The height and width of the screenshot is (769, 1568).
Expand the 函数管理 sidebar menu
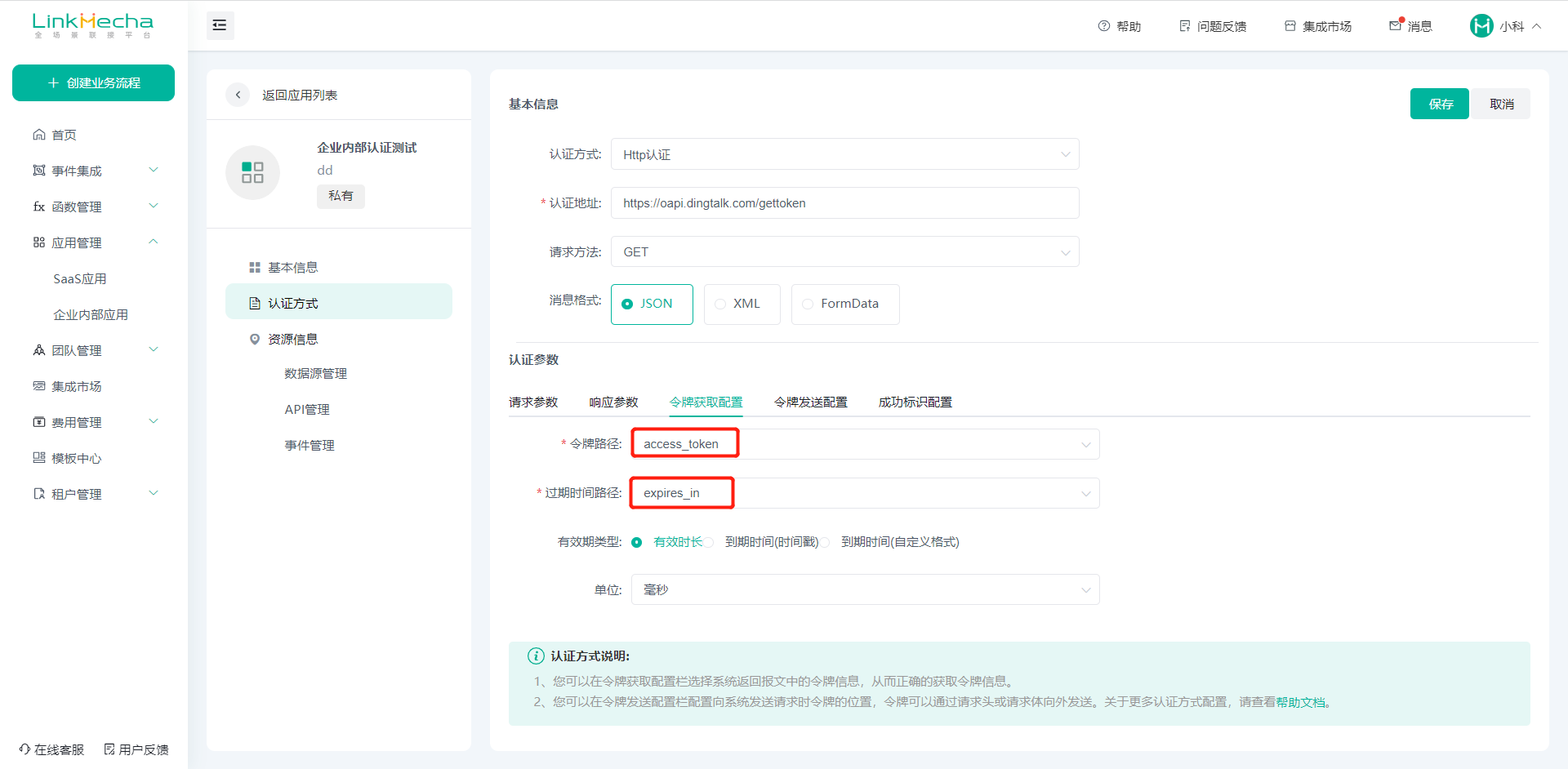[x=154, y=206]
